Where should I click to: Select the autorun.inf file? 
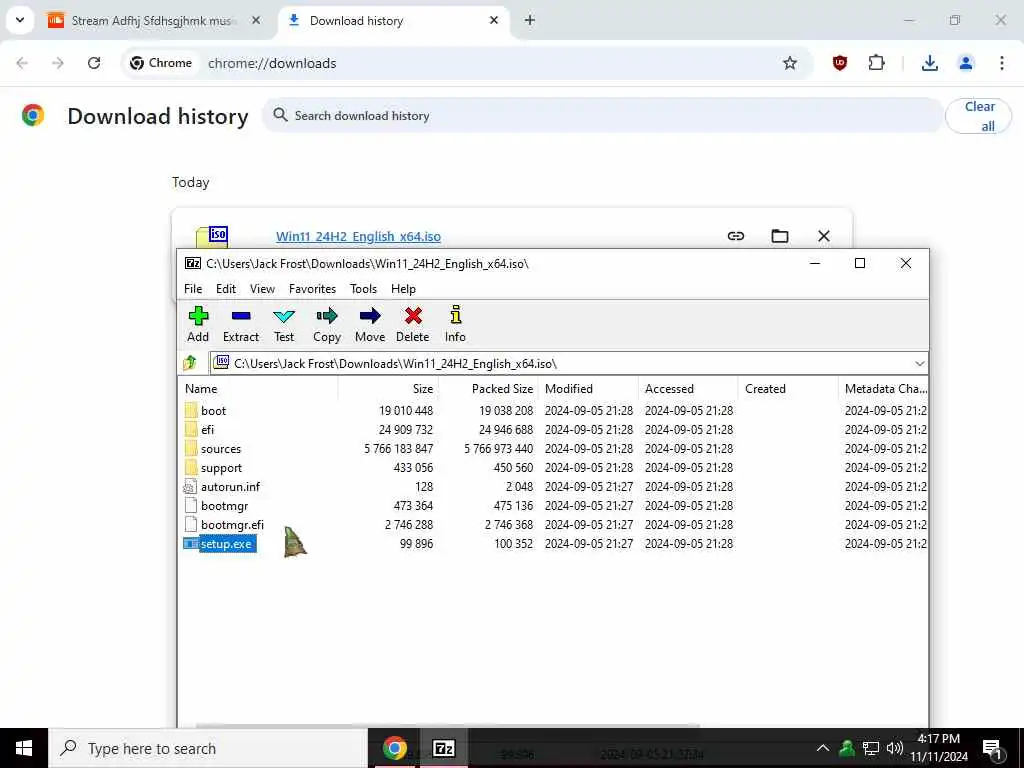point(230,487)
